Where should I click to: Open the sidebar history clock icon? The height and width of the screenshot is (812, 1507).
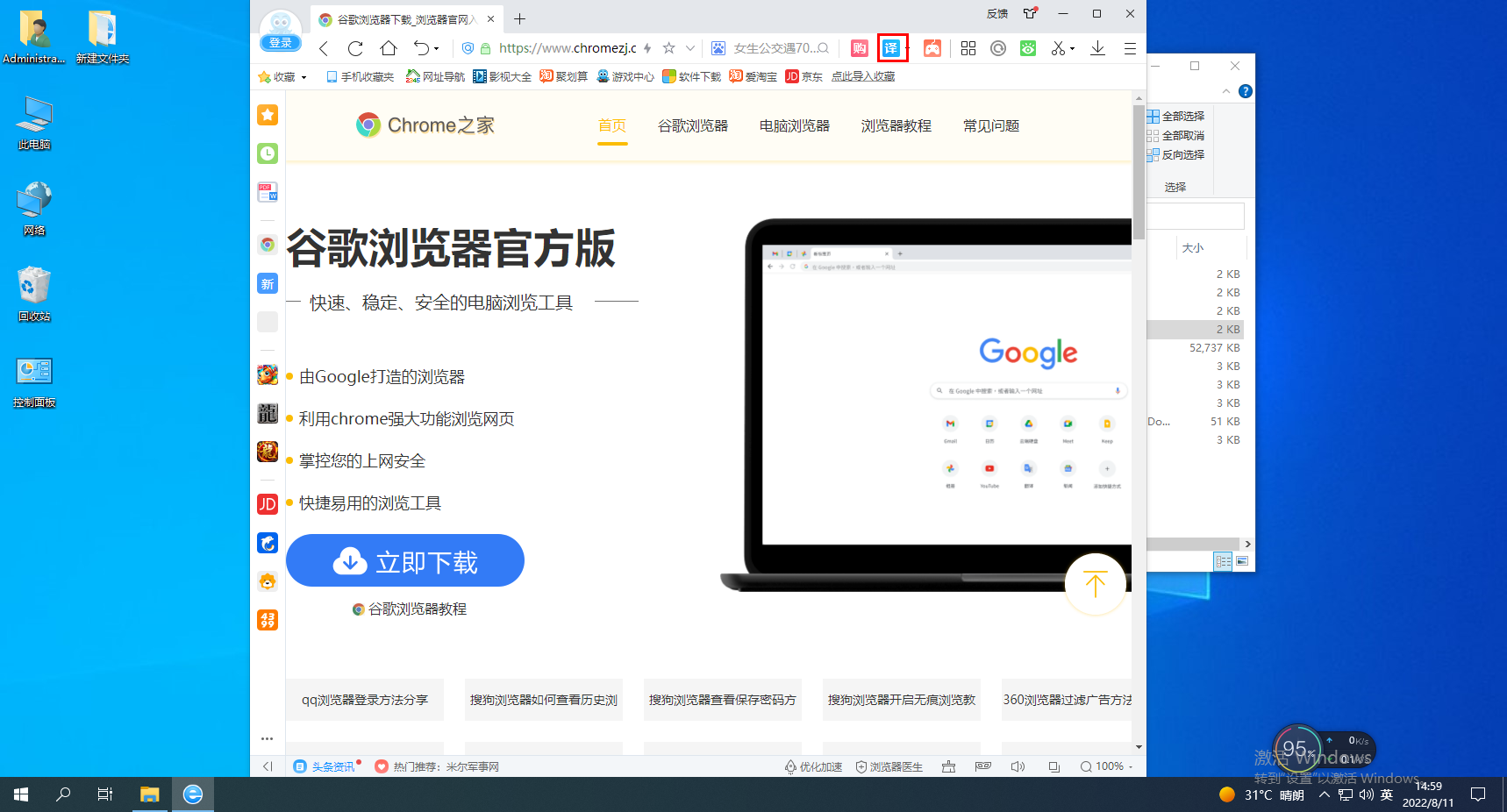click(x=268, y=153)
